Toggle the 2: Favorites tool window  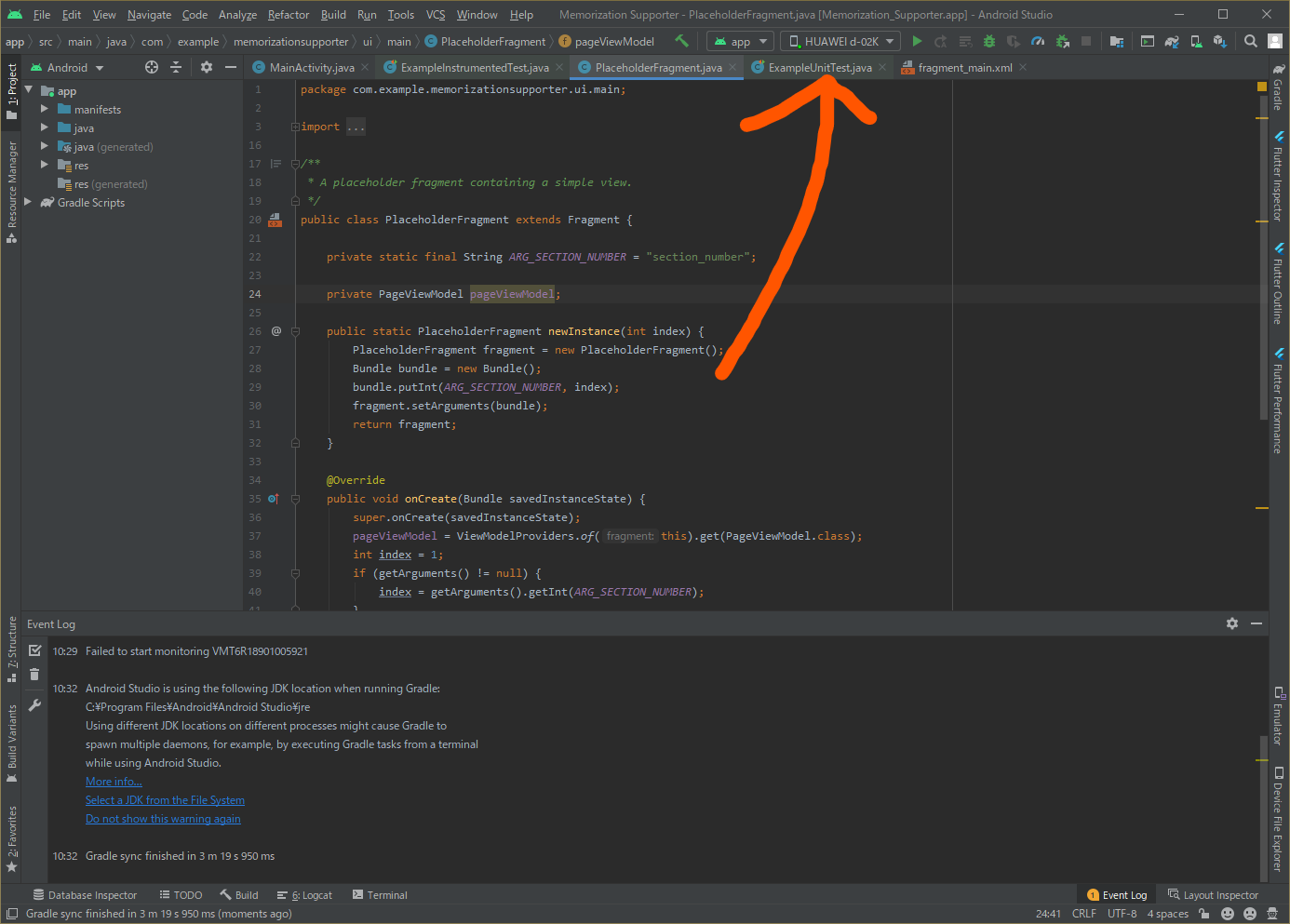coord(11,839)
